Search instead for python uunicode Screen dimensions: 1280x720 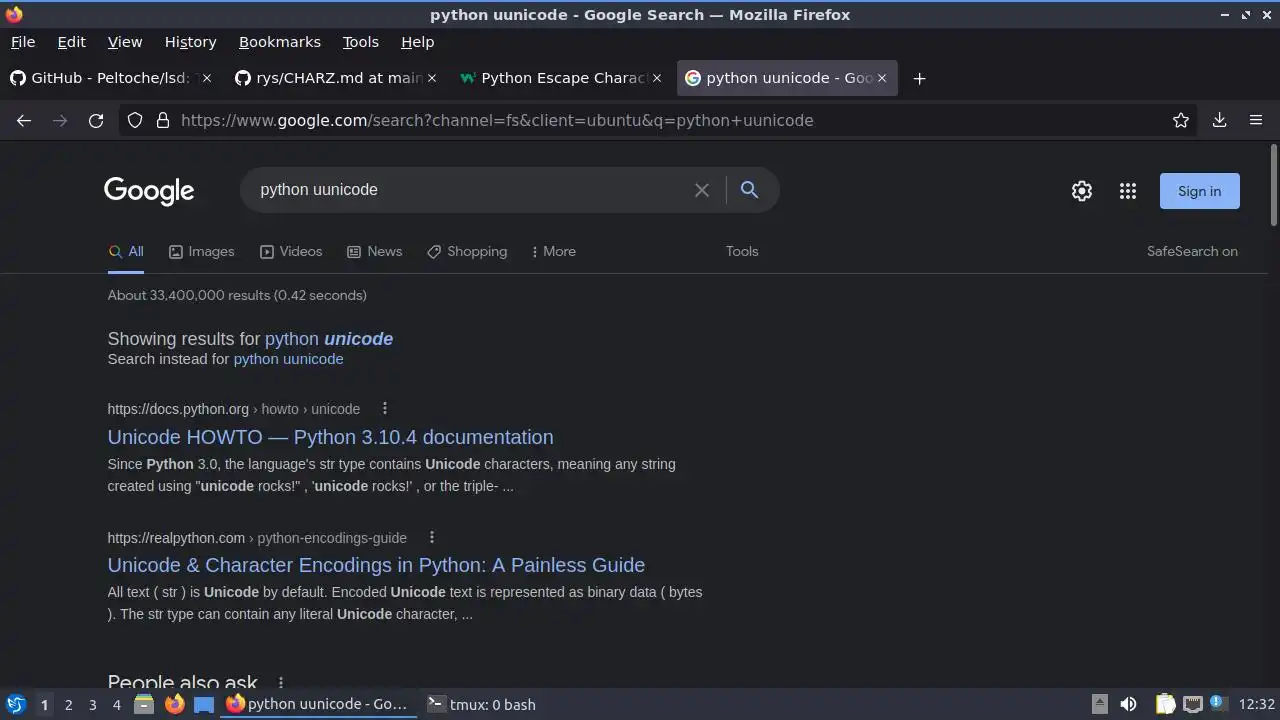(x=288, y=359)
